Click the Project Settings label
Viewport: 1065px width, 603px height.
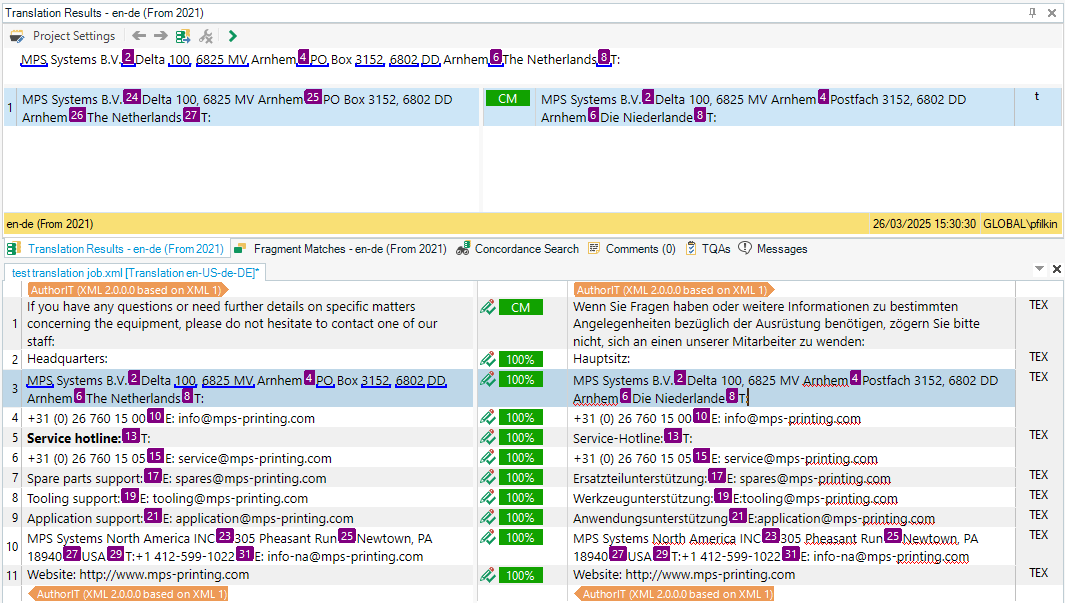click(x=72, y=35)
